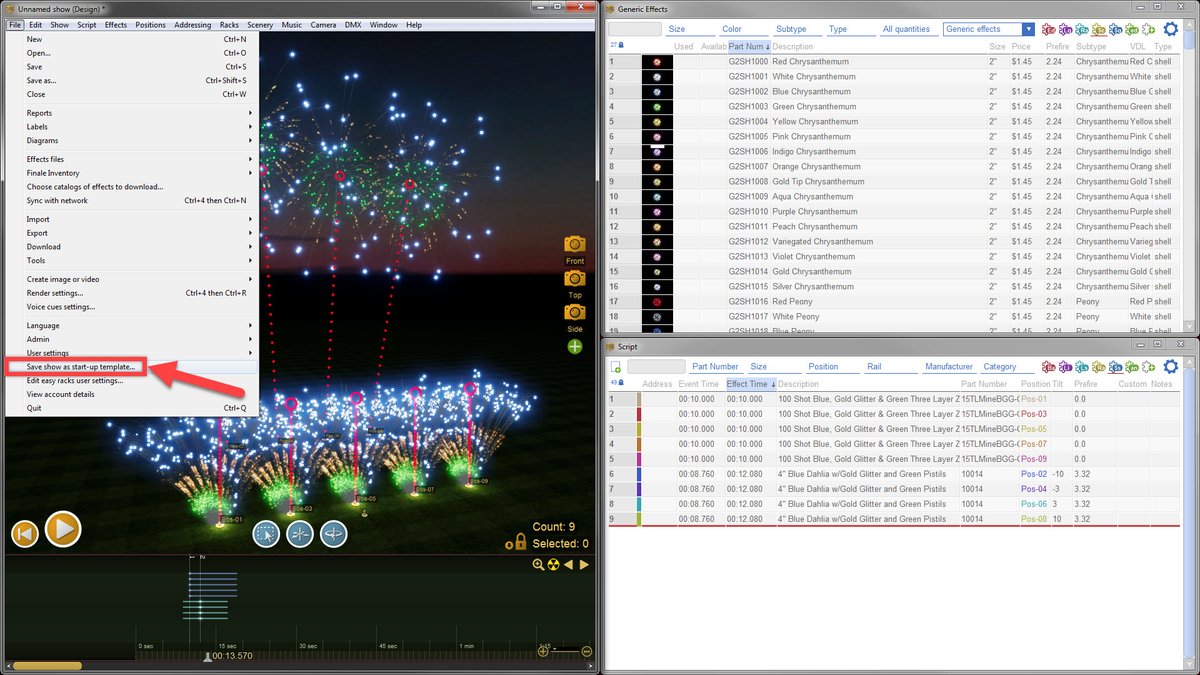The image size is (1200, 675).
Task: Click the All quantities filter button
Action: point(906,29)
